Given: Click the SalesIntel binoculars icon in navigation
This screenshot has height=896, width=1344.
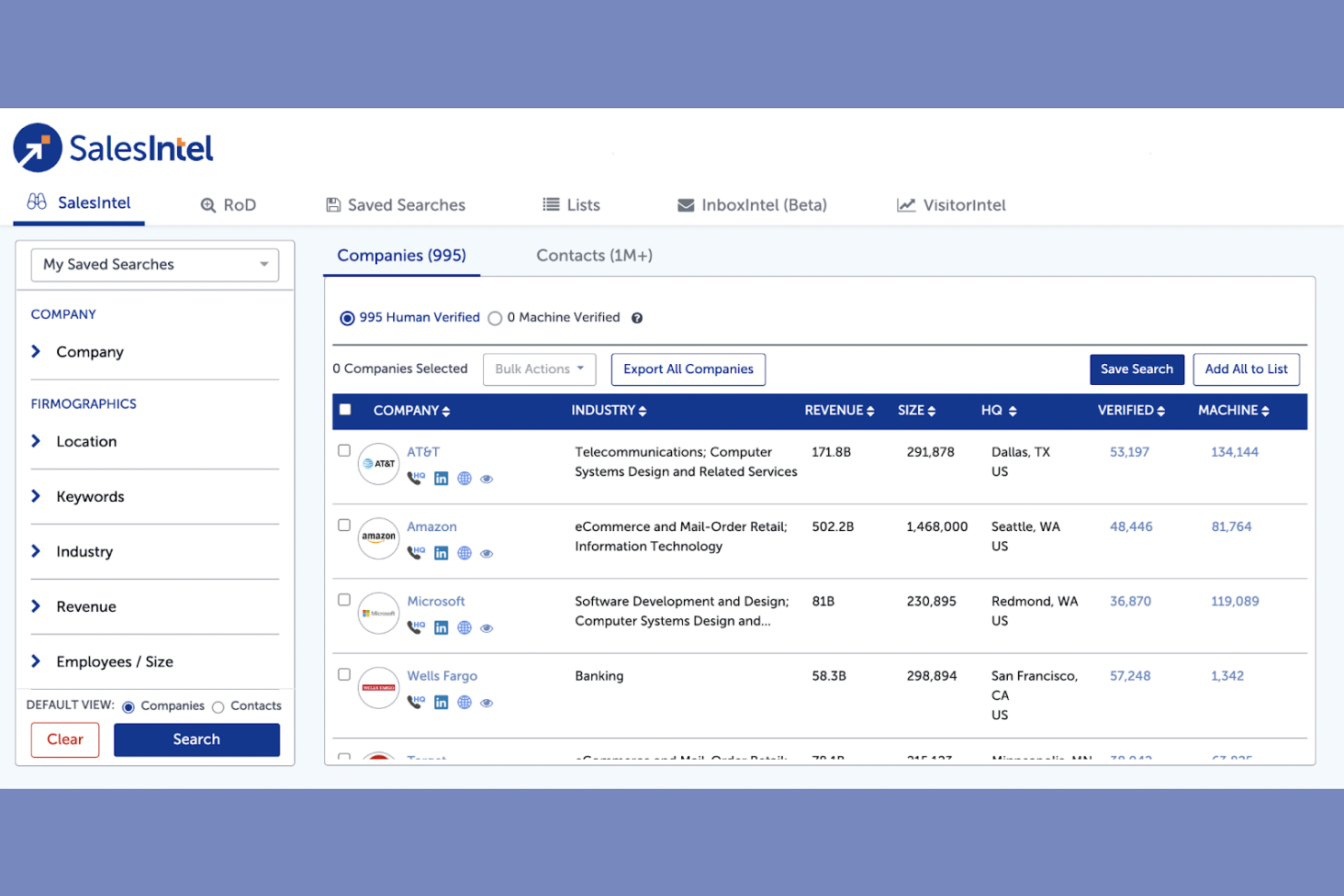Looking at the screenshot, I should pos(36,202).
